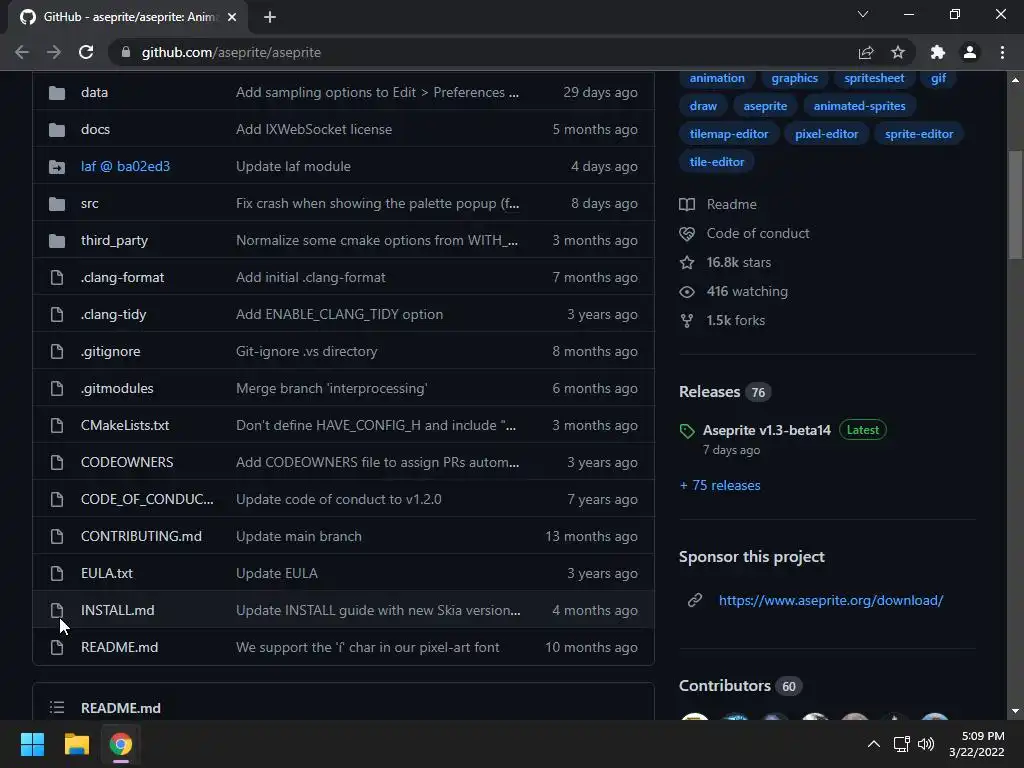
Task: Click the folder icon next to src
Action: coord(57,204)
